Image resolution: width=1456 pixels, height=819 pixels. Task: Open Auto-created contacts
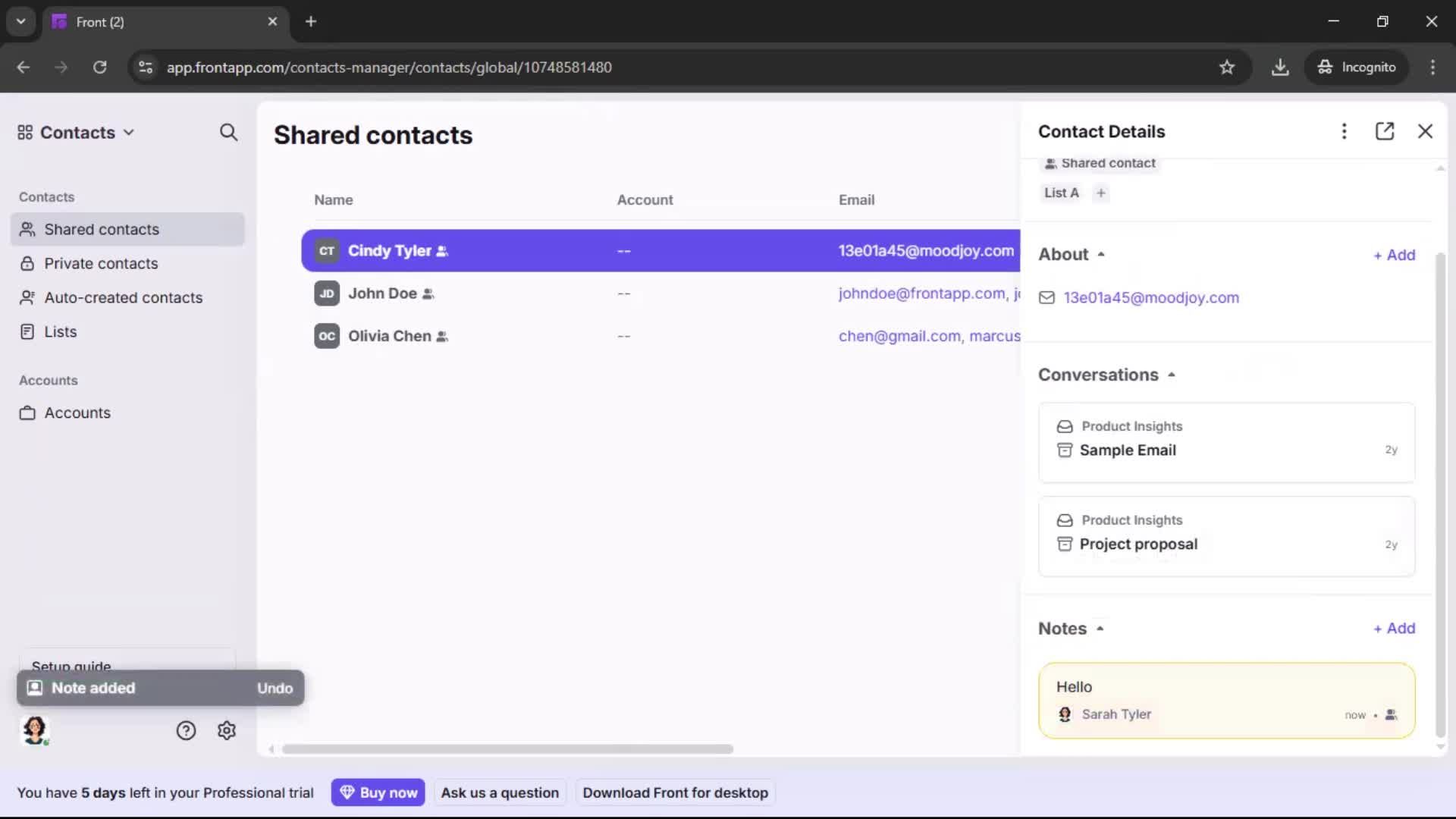tap(123, 297)
